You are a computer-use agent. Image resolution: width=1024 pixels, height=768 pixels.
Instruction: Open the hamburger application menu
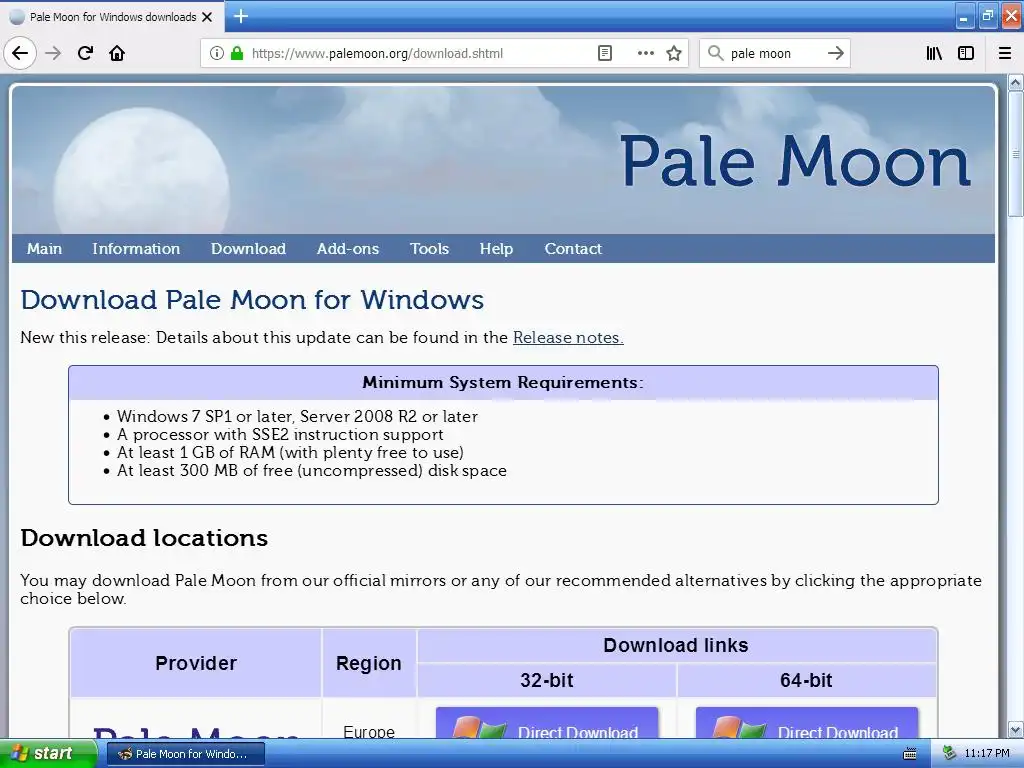(x=1004, y=53)
